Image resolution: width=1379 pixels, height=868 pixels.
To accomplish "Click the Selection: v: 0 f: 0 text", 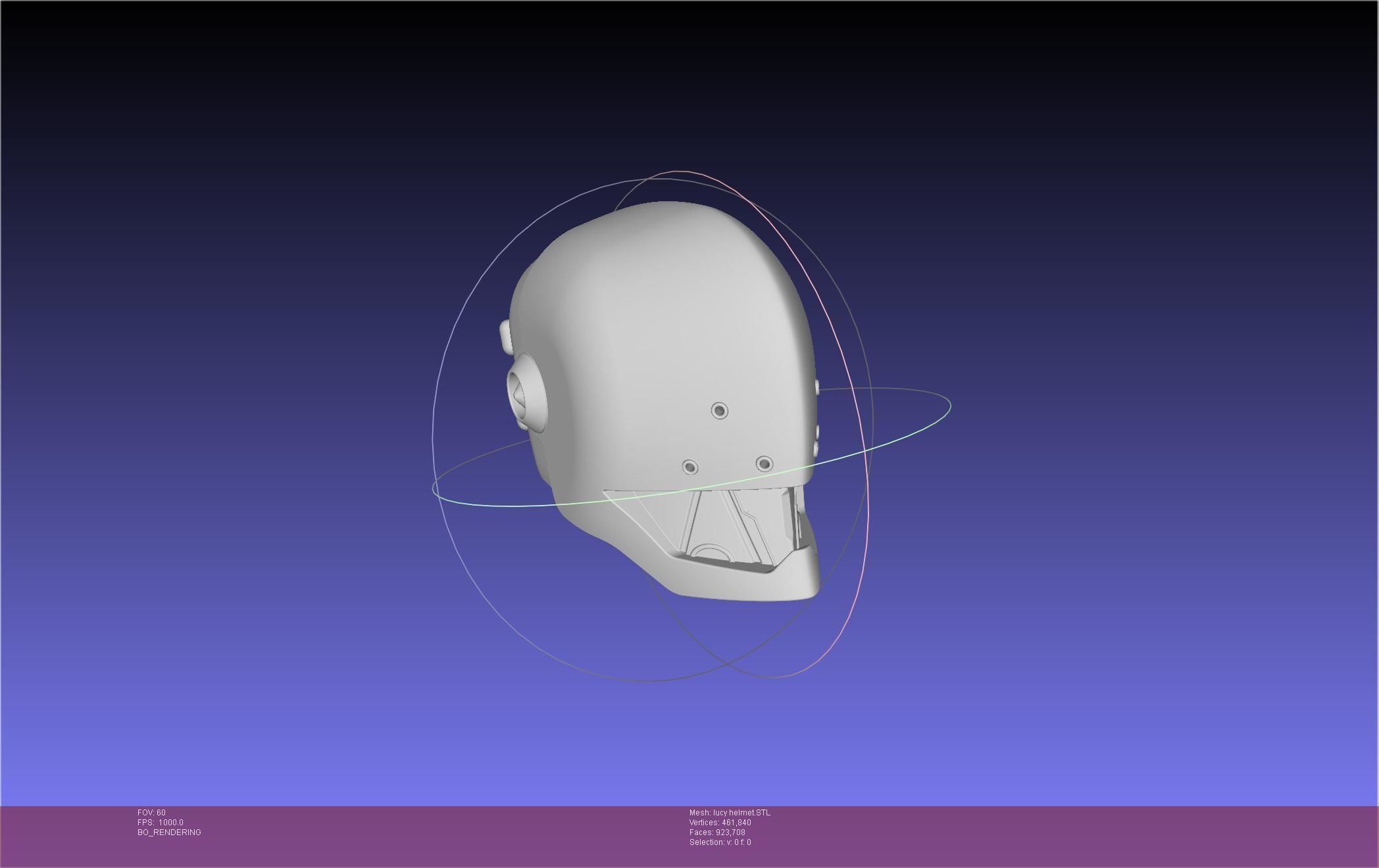I will click(x=720, y=842).
